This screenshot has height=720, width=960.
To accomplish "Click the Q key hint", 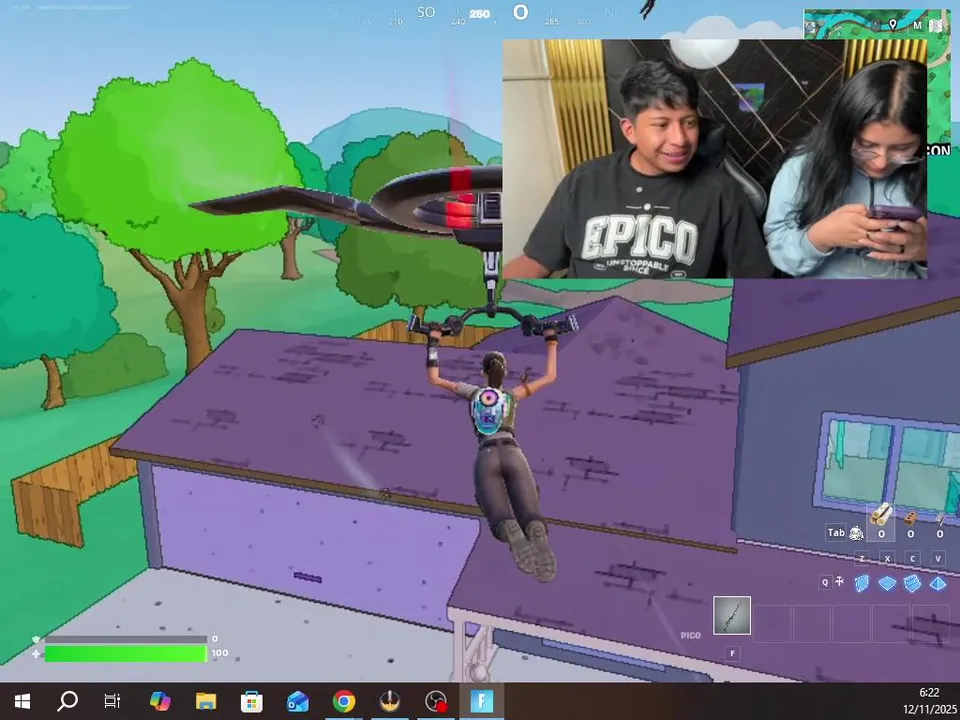I will click(x=825, y=582).
